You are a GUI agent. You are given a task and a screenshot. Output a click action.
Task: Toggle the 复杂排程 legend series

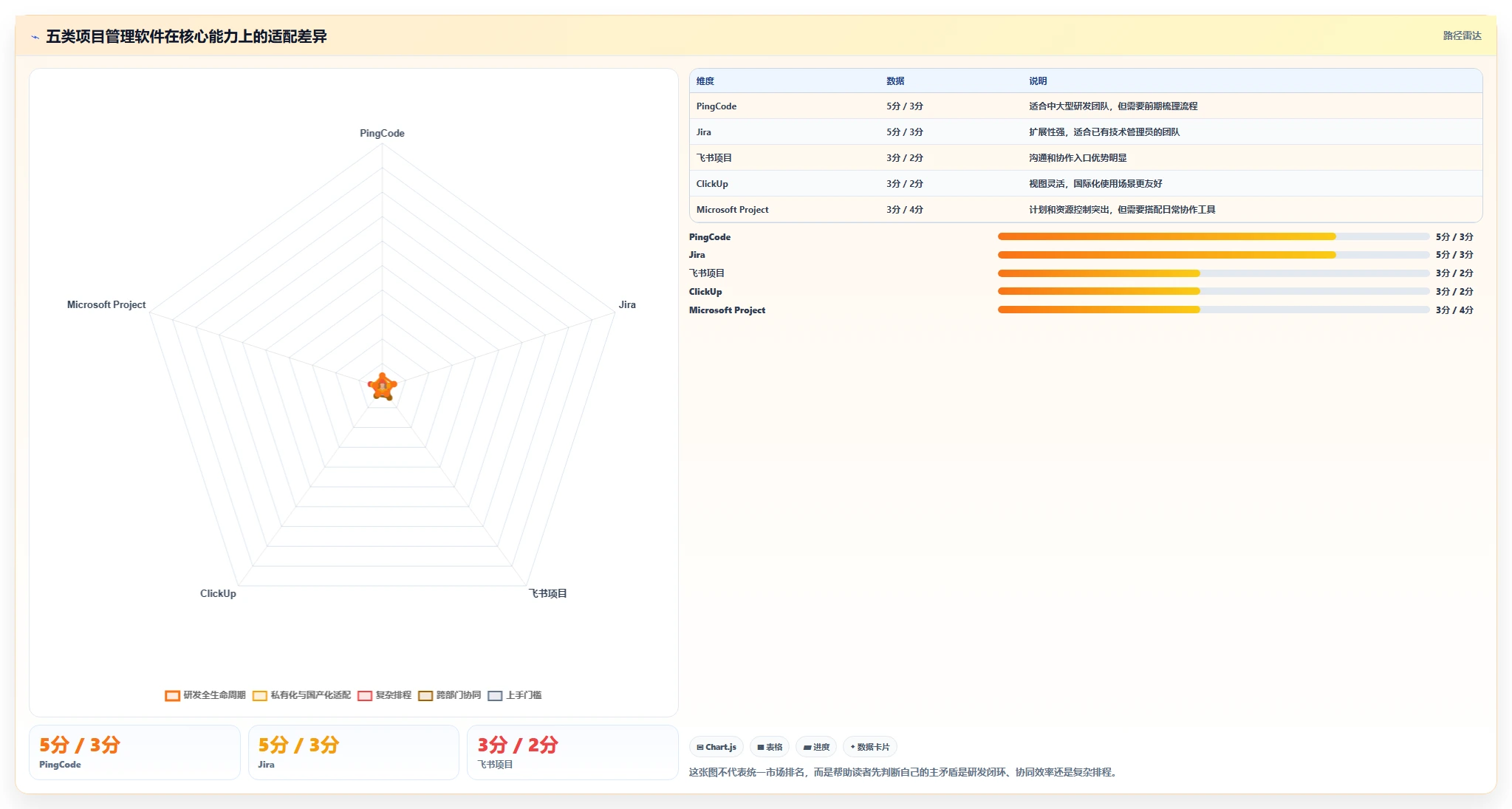[384, 695]
